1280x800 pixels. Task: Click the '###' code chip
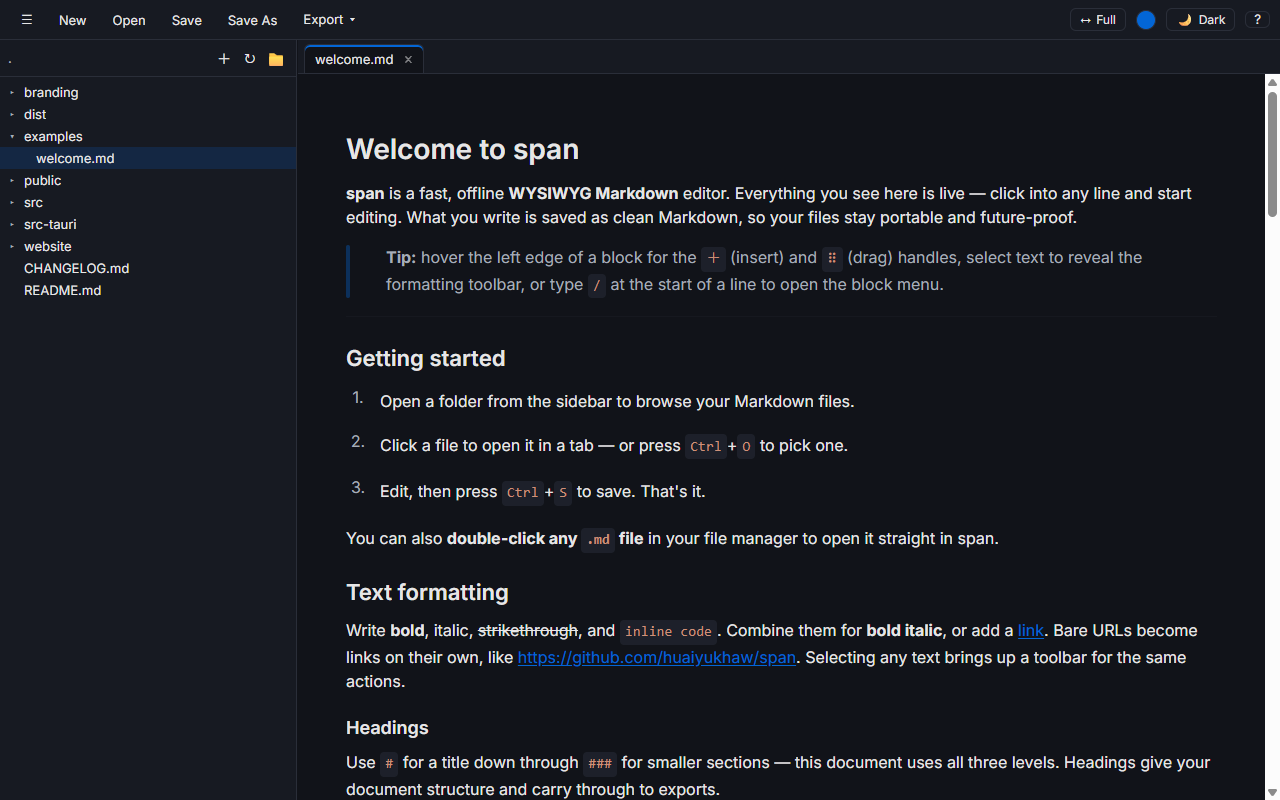(600, 763)
